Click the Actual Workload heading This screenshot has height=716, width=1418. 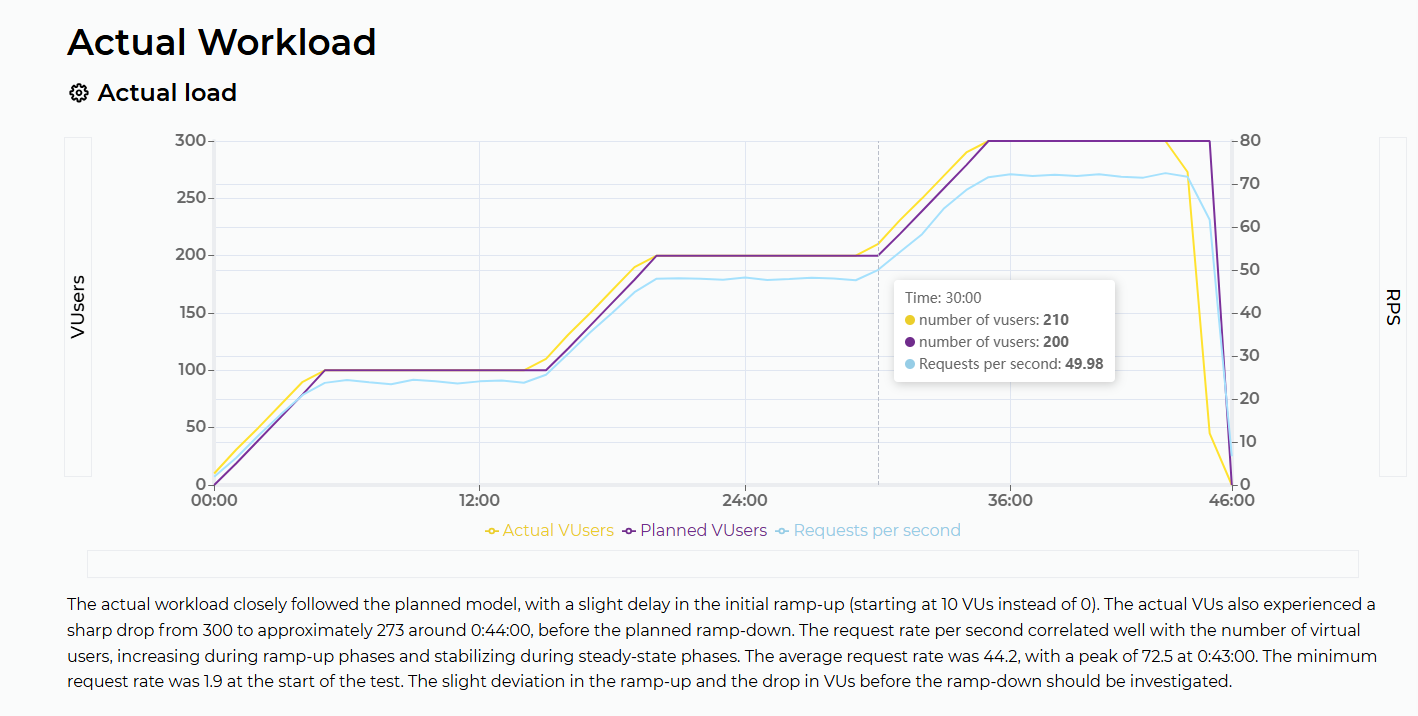(x=222, y=42)
